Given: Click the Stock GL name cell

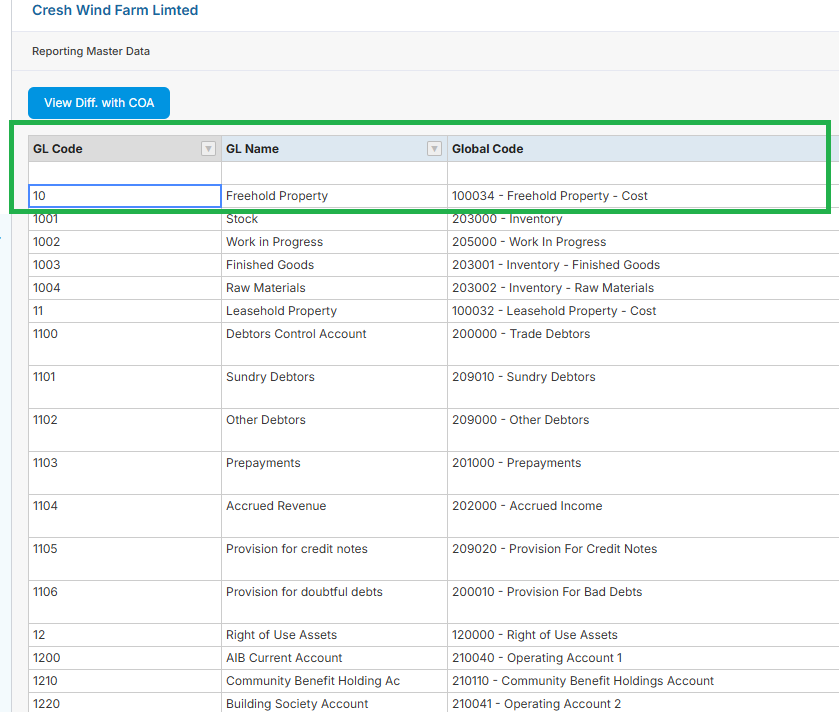Looking at the screenshot, I should point(334,219).
